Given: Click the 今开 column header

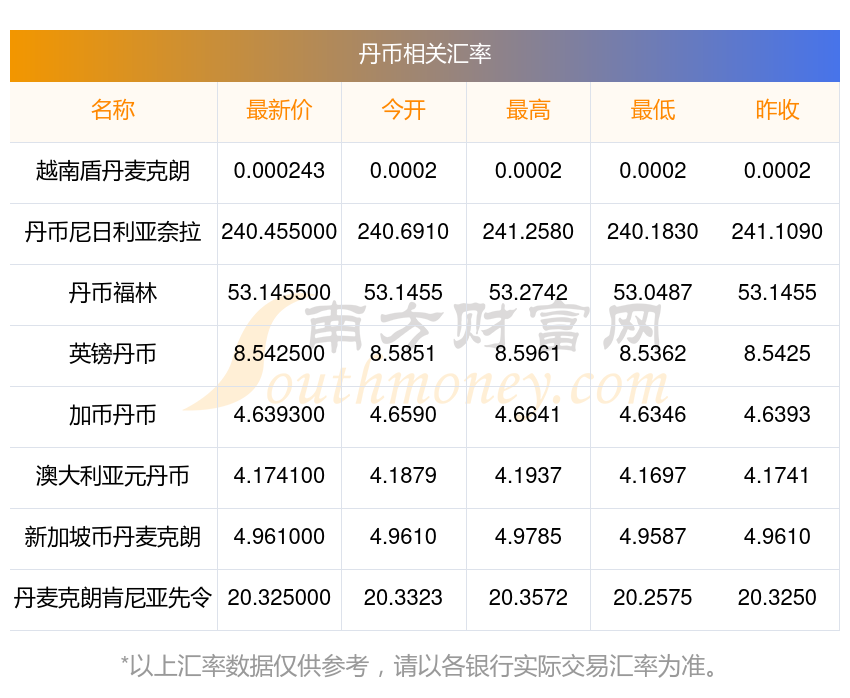Looking at the screenshot, I should point(403,110).
